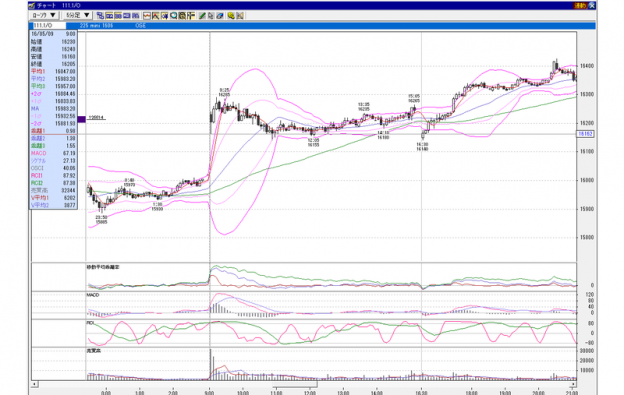Click the 111.1/O symbol code input field
The width and height of the screenshot is (624, 395).
coord(49,25)
